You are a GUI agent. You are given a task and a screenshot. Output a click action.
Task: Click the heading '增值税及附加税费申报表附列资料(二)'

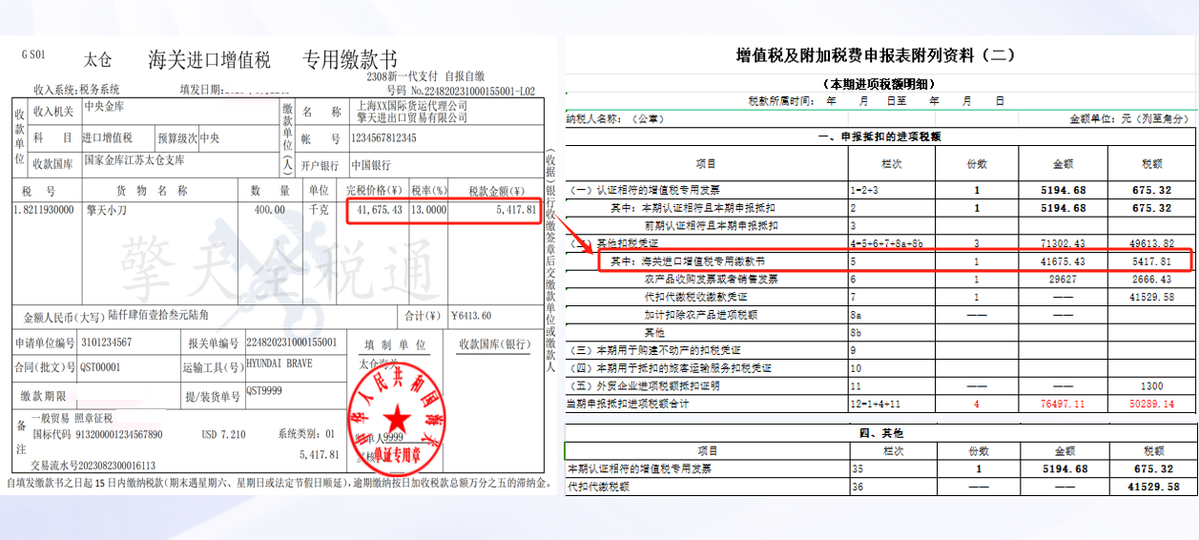(x=875, y=54)
